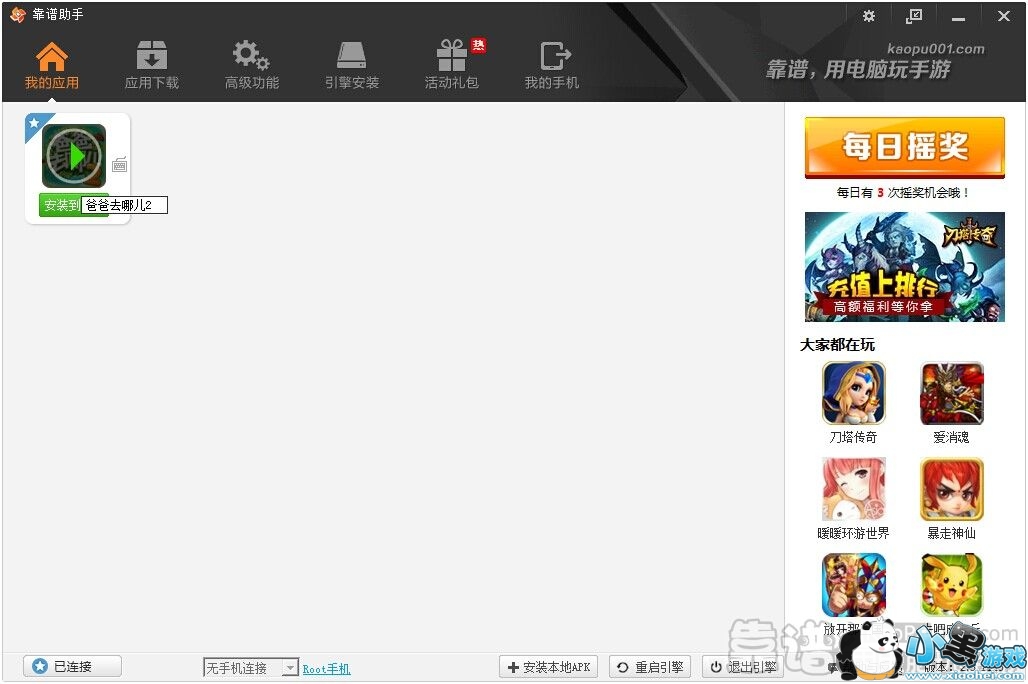Open the 高级功能 gears tab
Image resolution: width=1028 pixels, height=684 pixels.
(252, 66)
